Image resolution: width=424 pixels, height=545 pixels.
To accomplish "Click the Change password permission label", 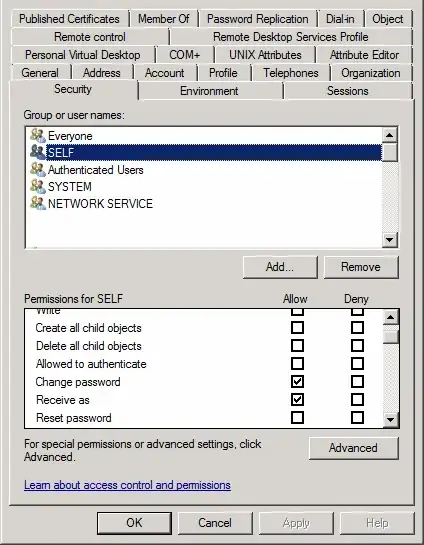I will point(78,382).
